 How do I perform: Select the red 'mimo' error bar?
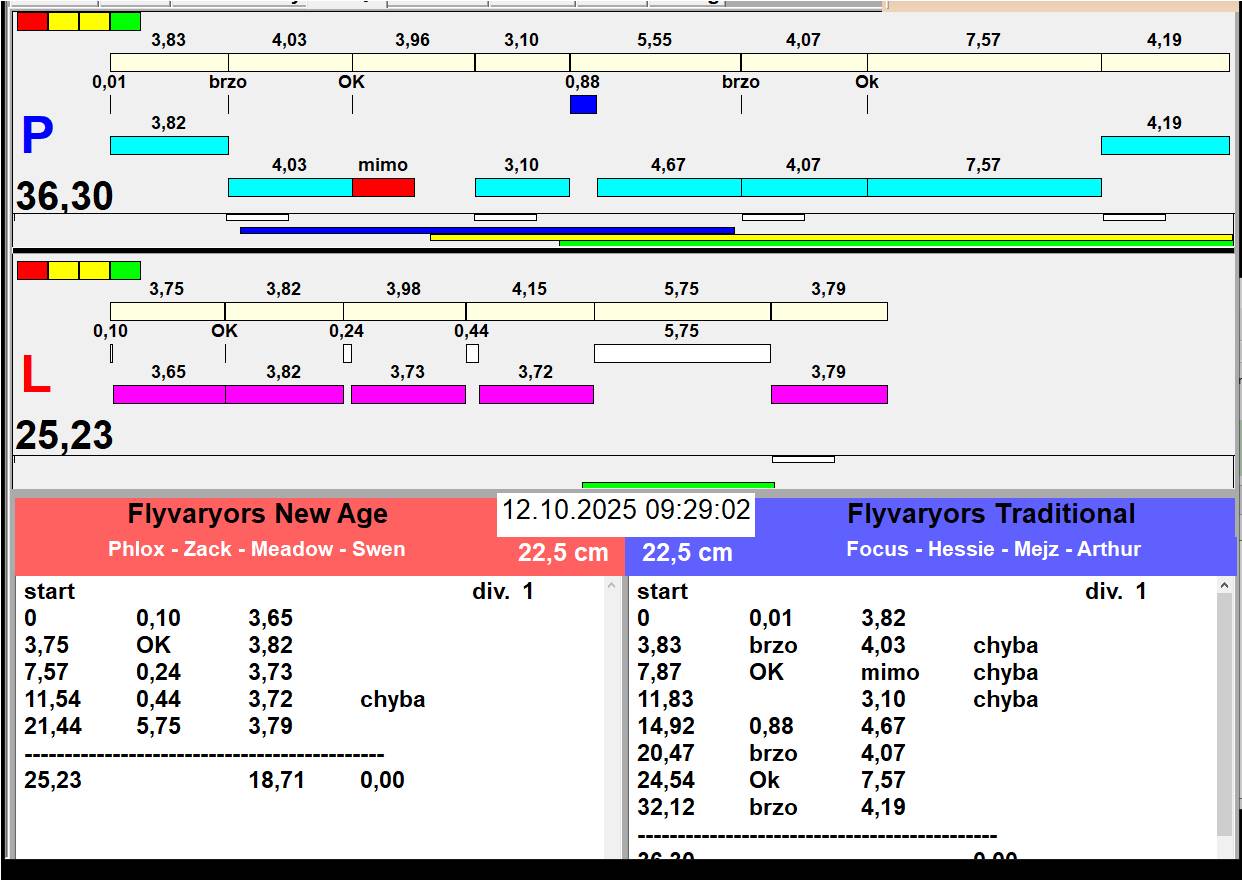tap(383, 187)
